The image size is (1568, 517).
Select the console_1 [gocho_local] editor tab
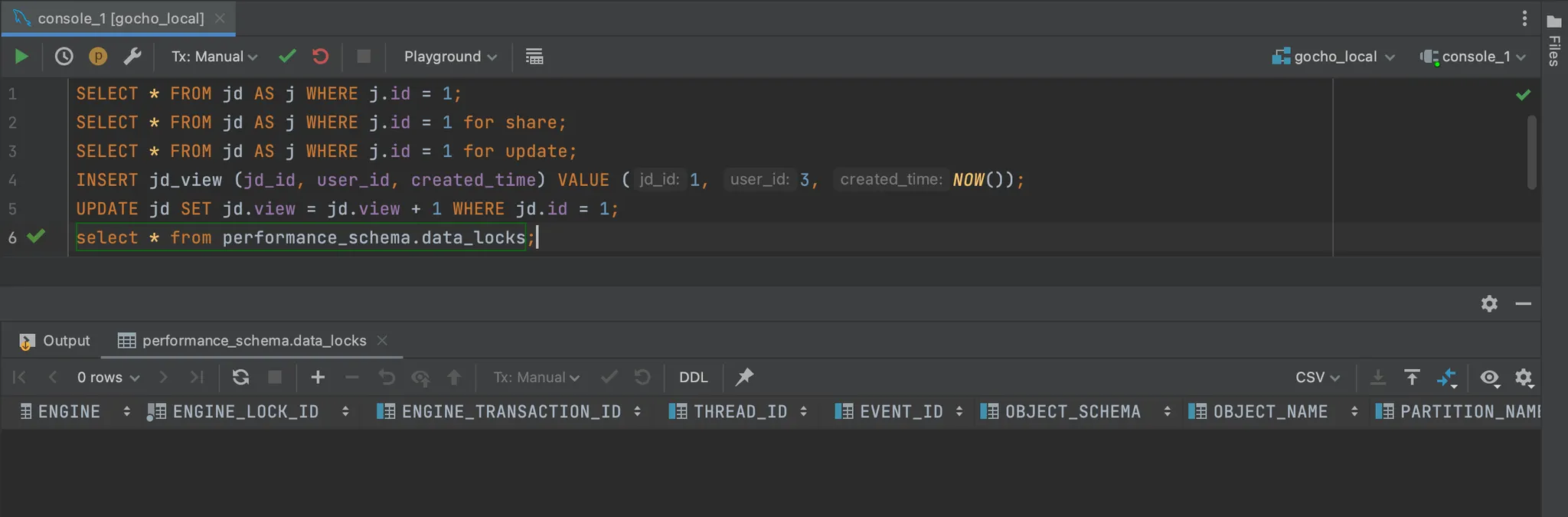[x=120, y=18]
